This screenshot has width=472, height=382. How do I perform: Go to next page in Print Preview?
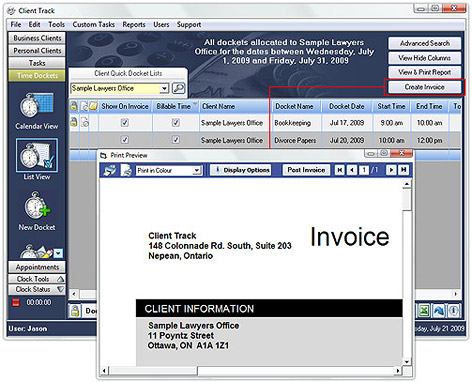391,170
